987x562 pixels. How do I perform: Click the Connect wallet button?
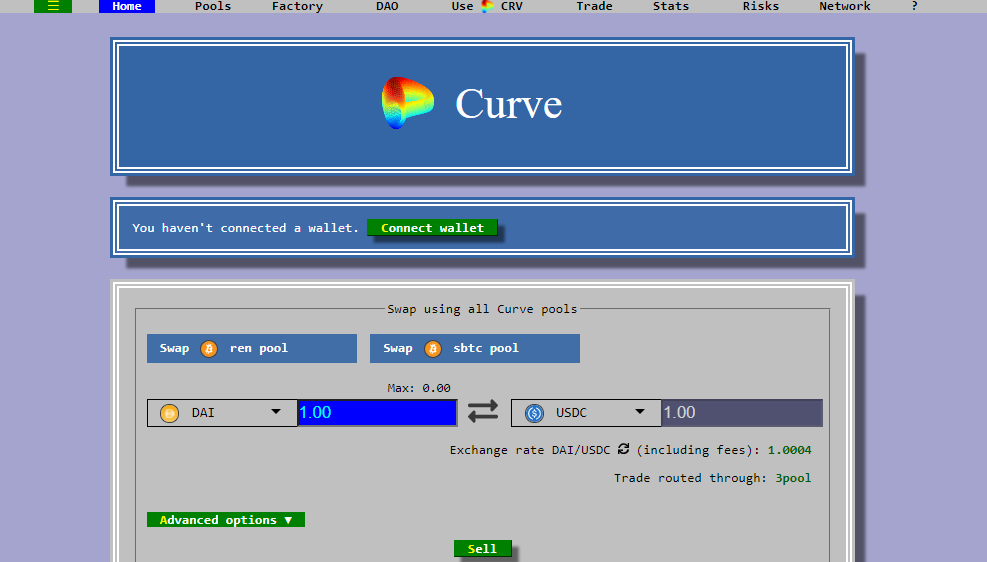(432, 228)
